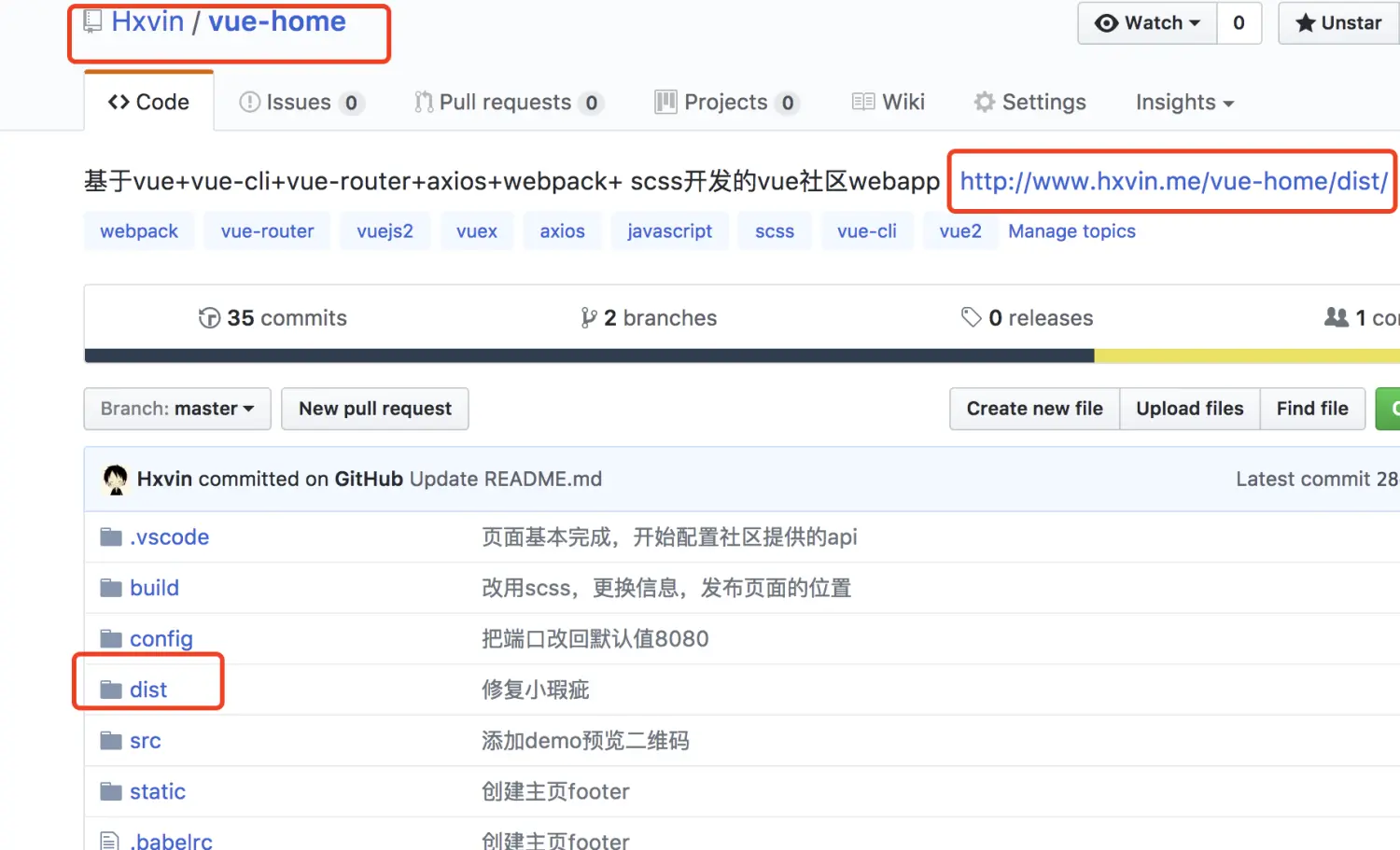Open the build folder
This screenshot has height=850, width=1400.
(154, 588)
